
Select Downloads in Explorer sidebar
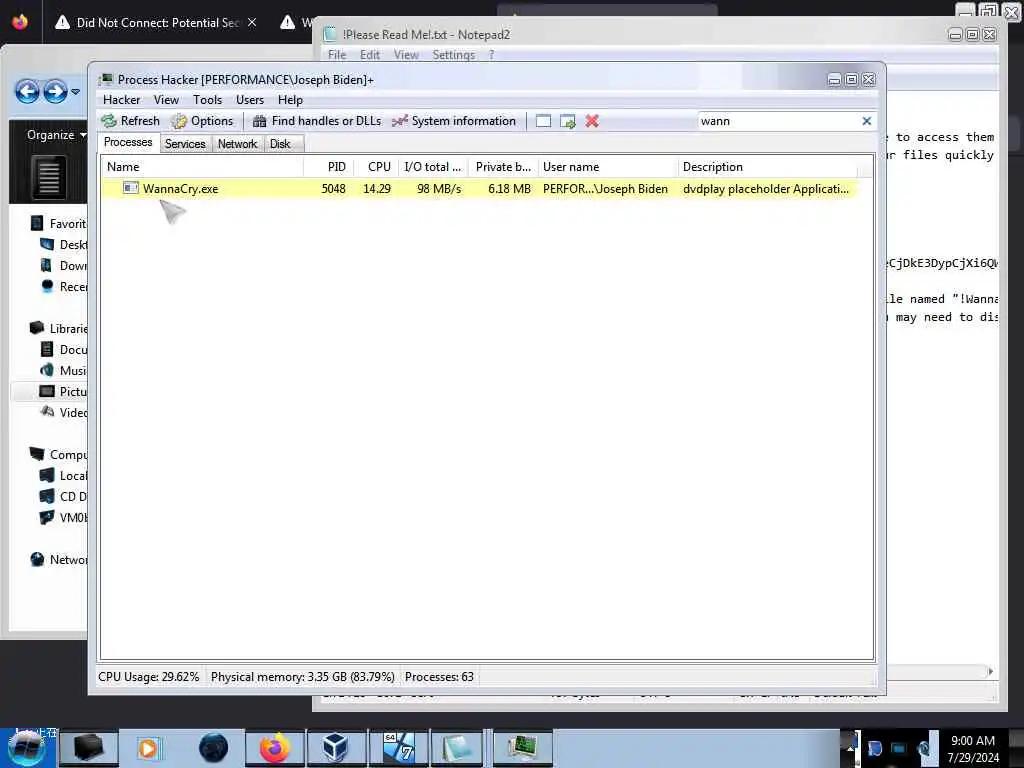(64, 266)
